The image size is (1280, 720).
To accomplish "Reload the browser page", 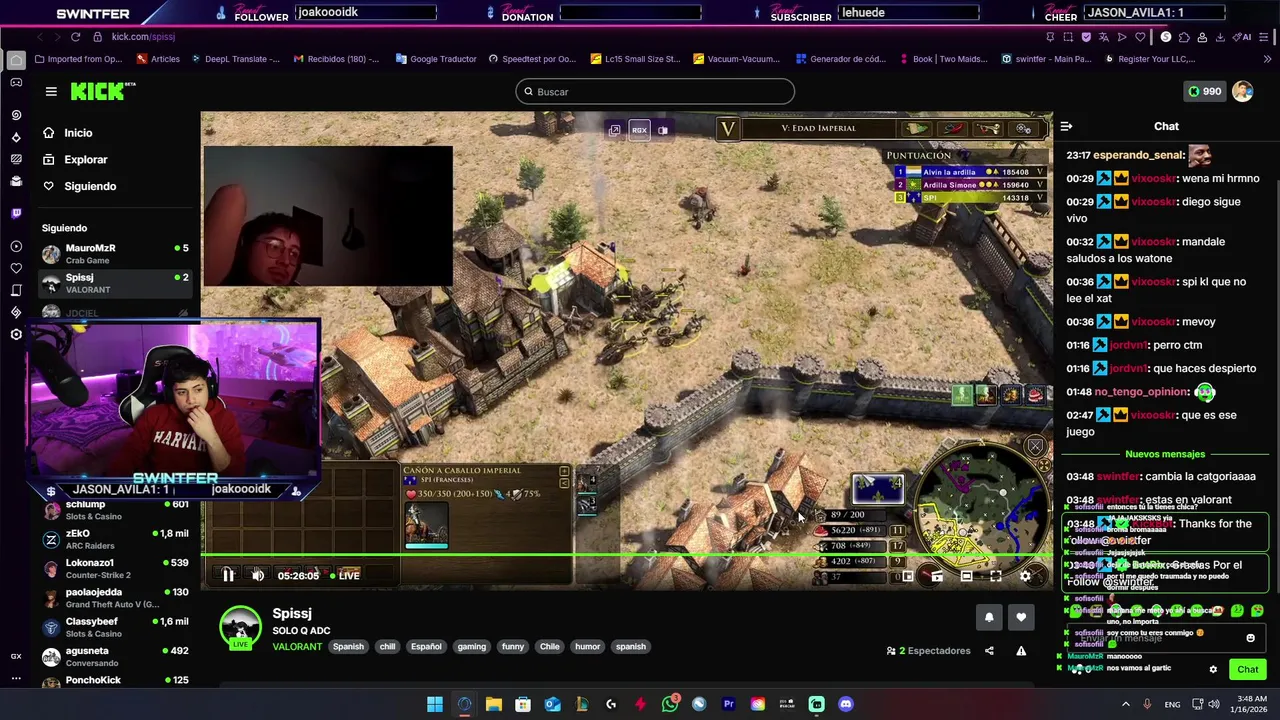I will click(x=75, y=37).
